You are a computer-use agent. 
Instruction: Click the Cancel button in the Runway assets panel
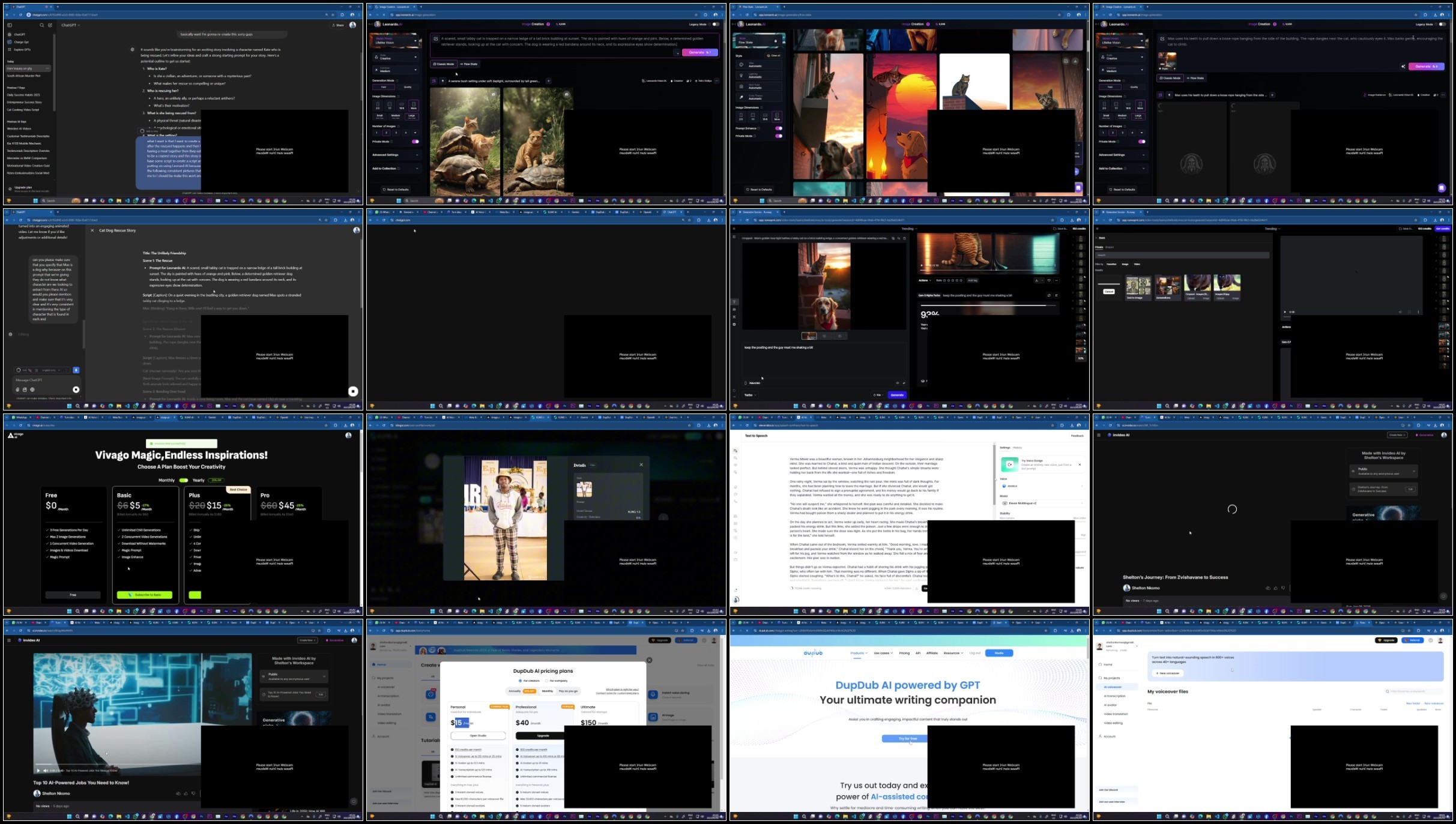tap(1109, 291)
